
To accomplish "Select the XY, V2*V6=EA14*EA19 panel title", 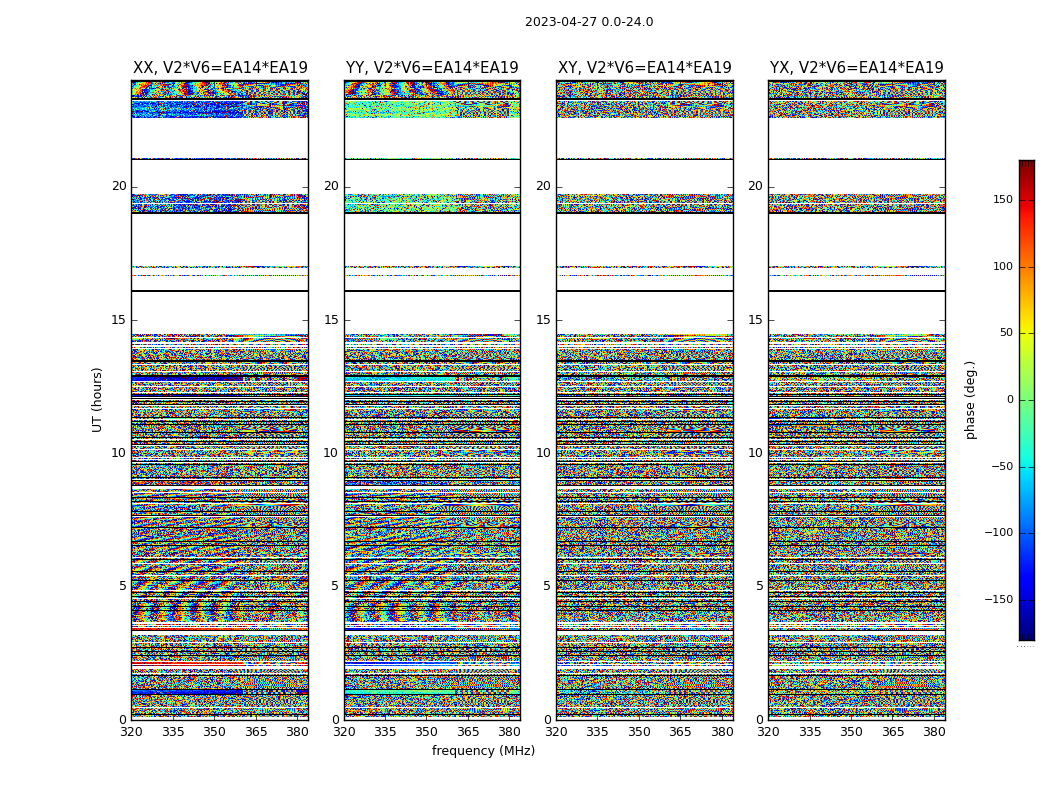I will click(644, 68).
